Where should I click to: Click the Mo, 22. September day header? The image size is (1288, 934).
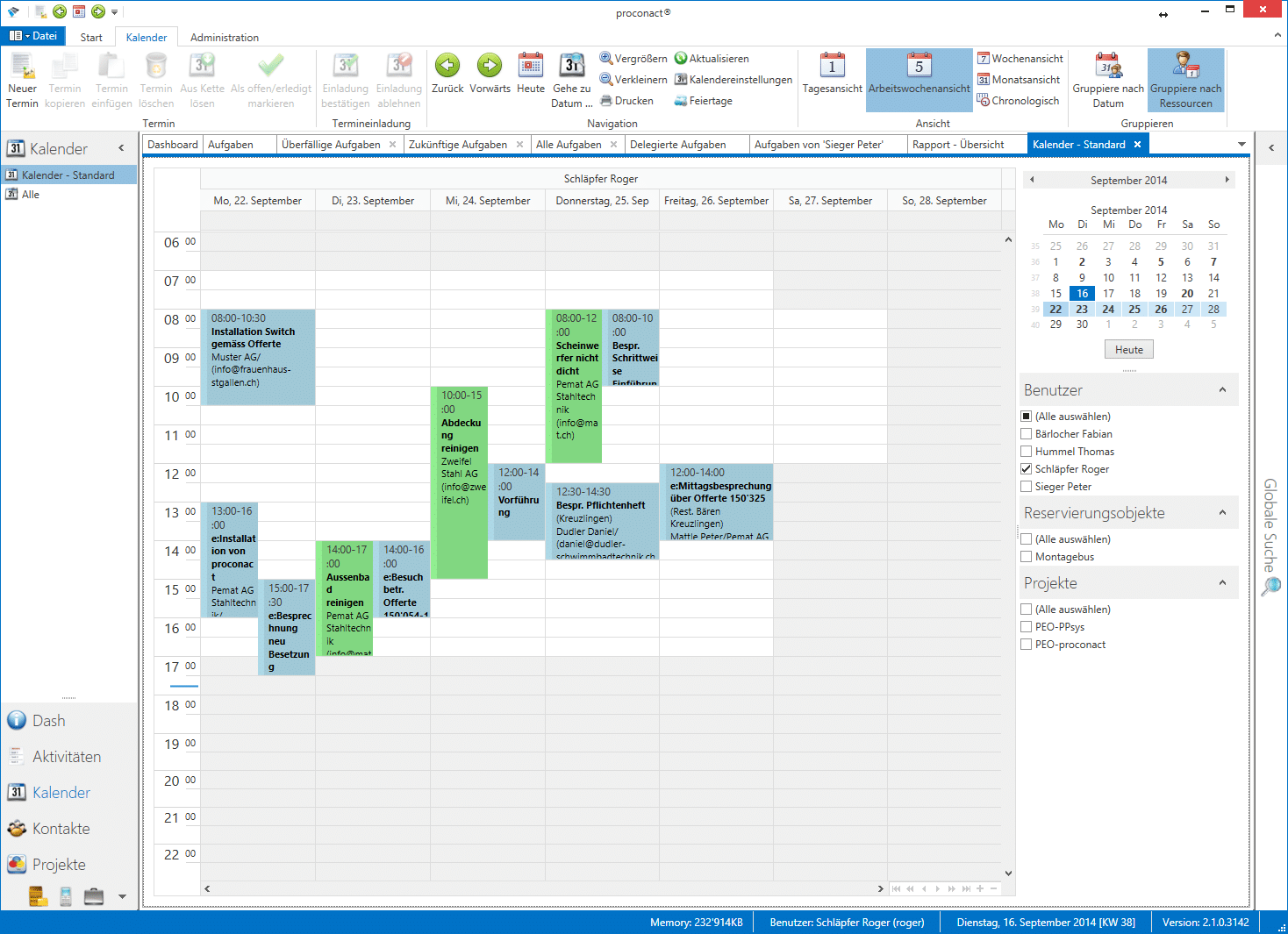[x=258, y=201]
